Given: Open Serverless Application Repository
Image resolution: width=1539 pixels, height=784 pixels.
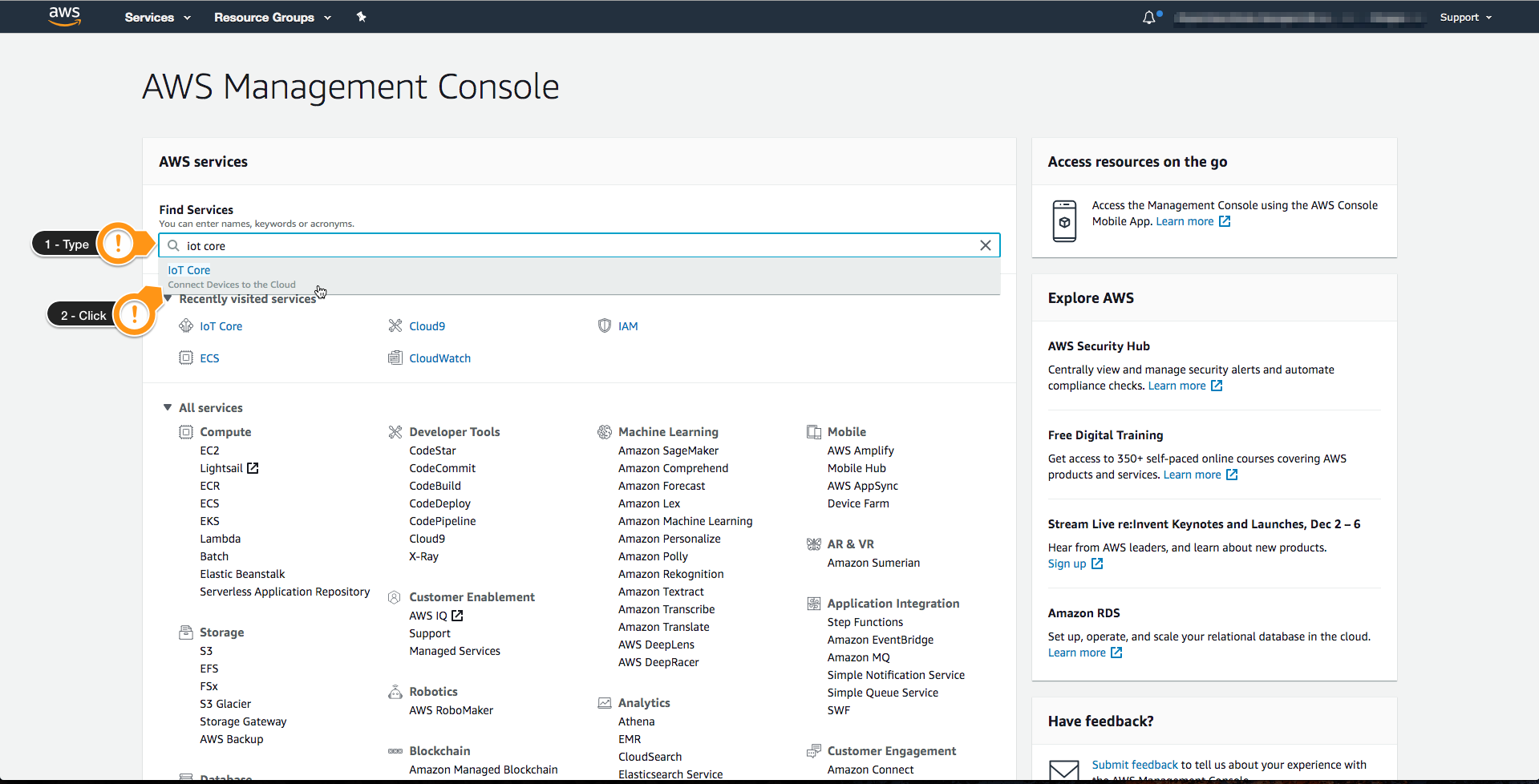Looking at the screenshot, I should point(285,592).
